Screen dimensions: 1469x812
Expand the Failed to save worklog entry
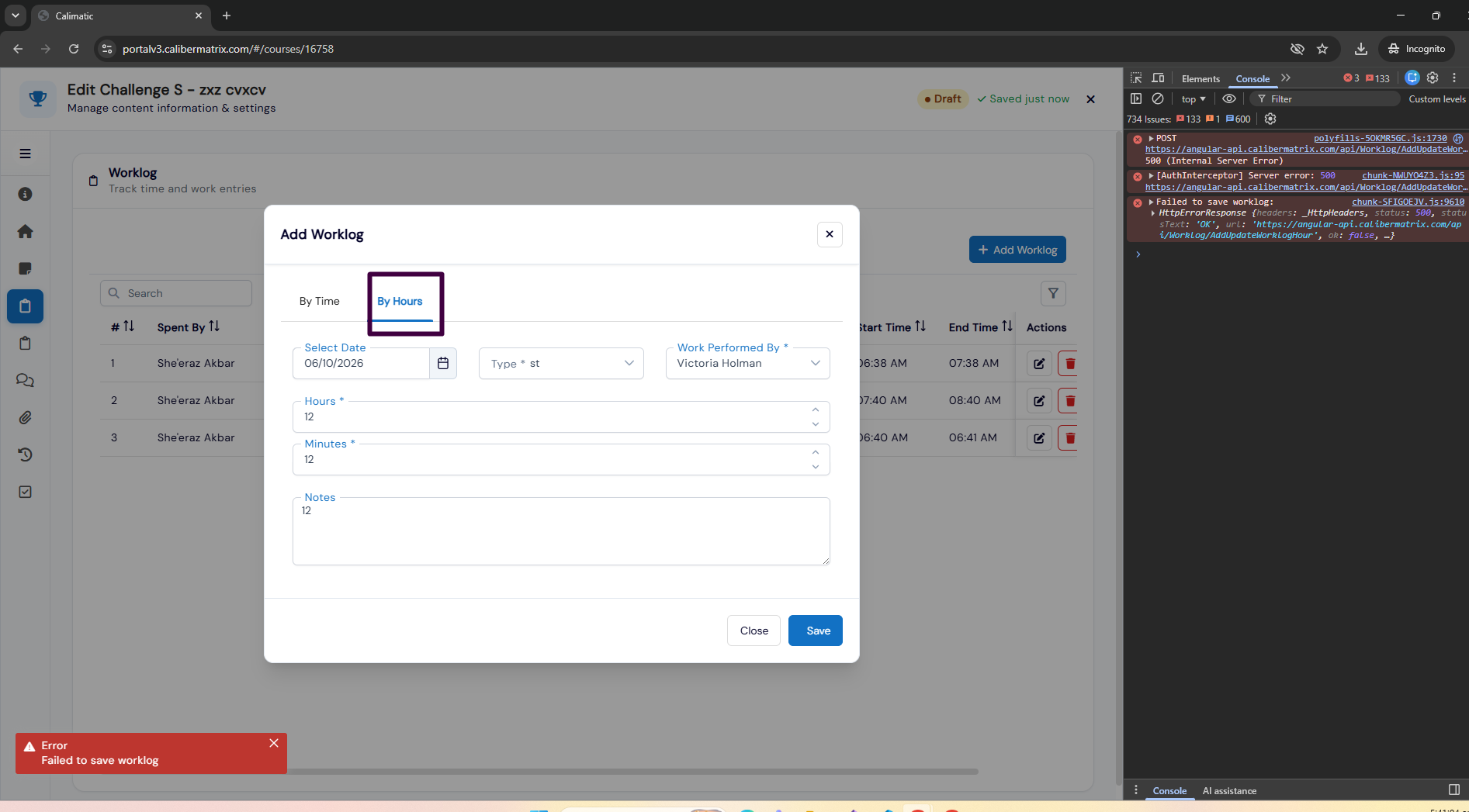(x=1151, y=202)
